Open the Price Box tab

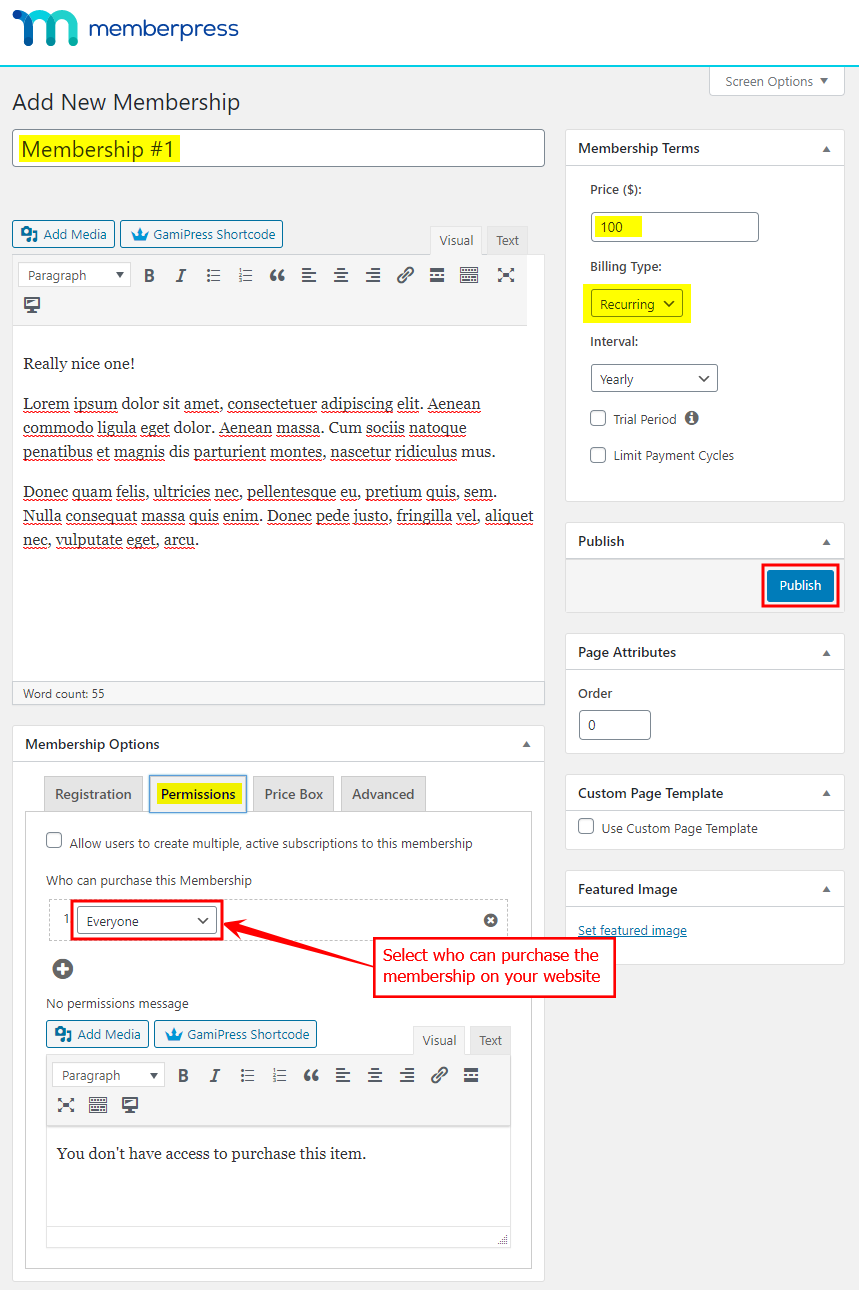point(294,794)
